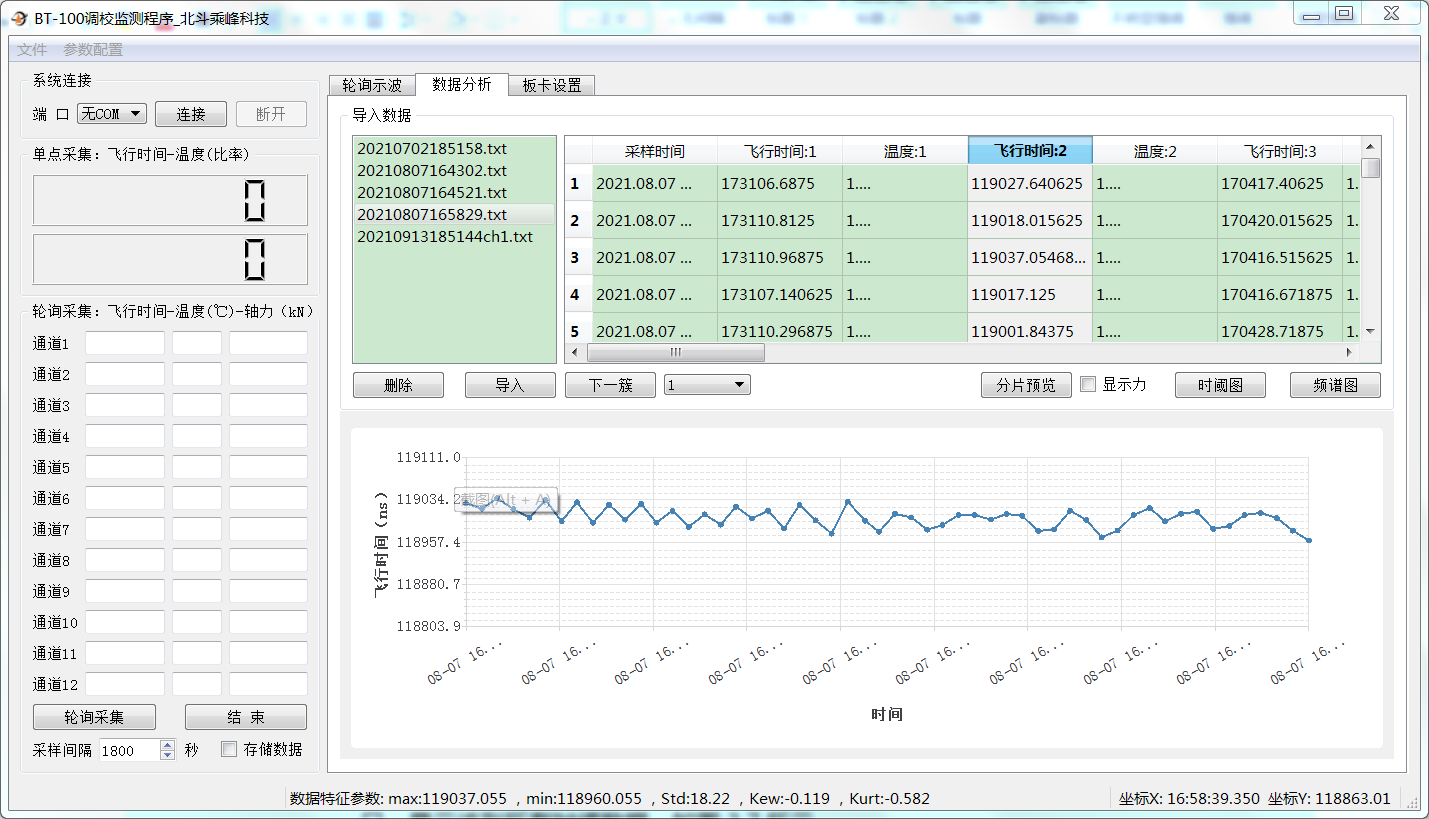
Task: Toggle the 存储数据 checkbox
Action: click(x=229, y=749)
